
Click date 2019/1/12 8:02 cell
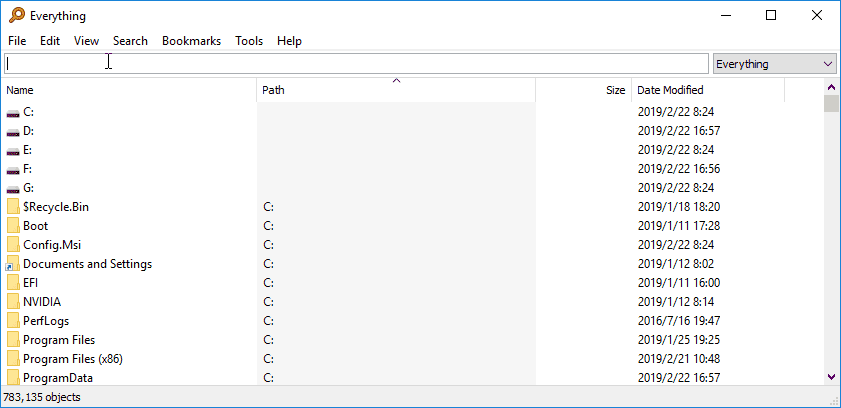click(676, 264)
